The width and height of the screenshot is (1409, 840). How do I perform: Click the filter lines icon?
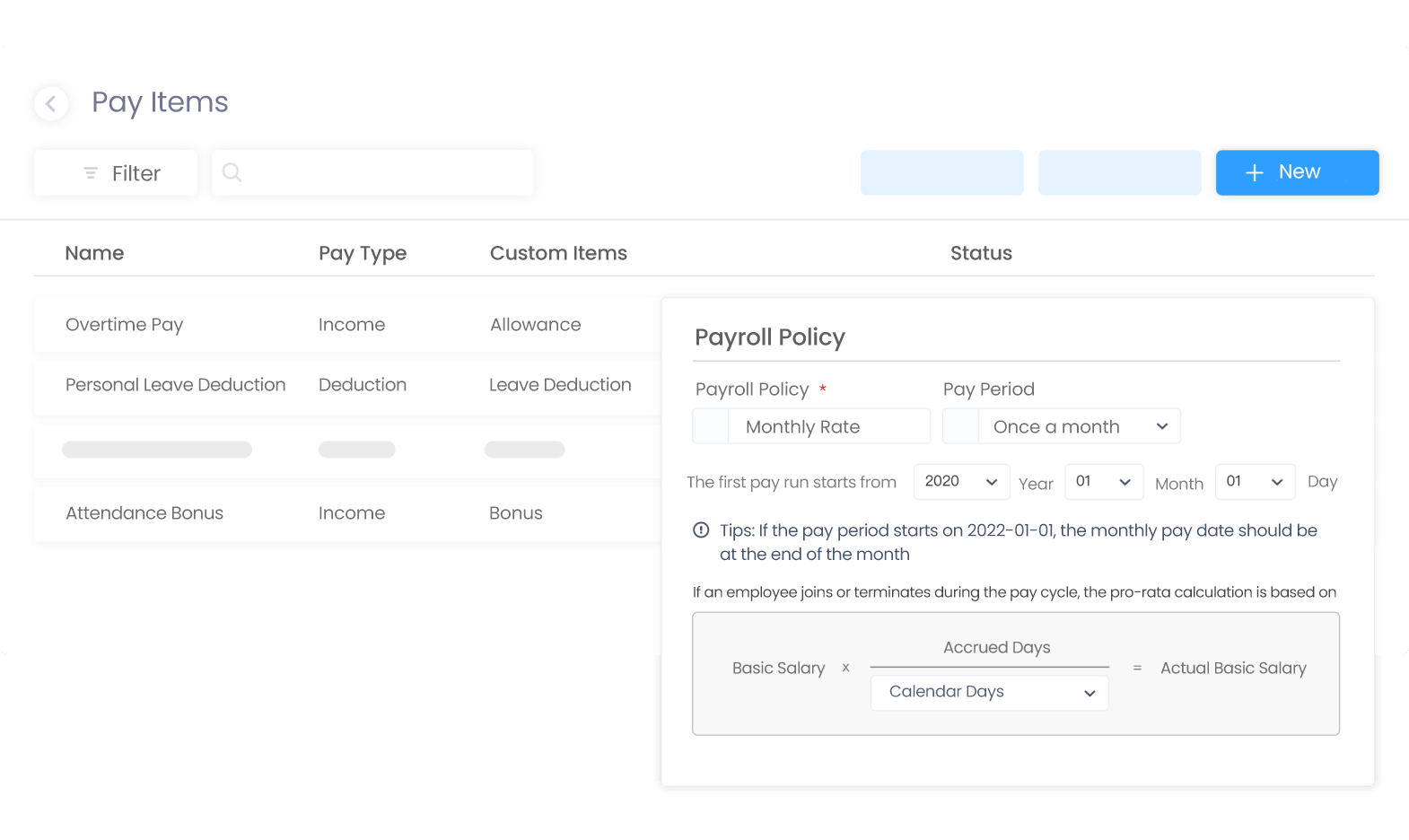[x=91, y=173]
